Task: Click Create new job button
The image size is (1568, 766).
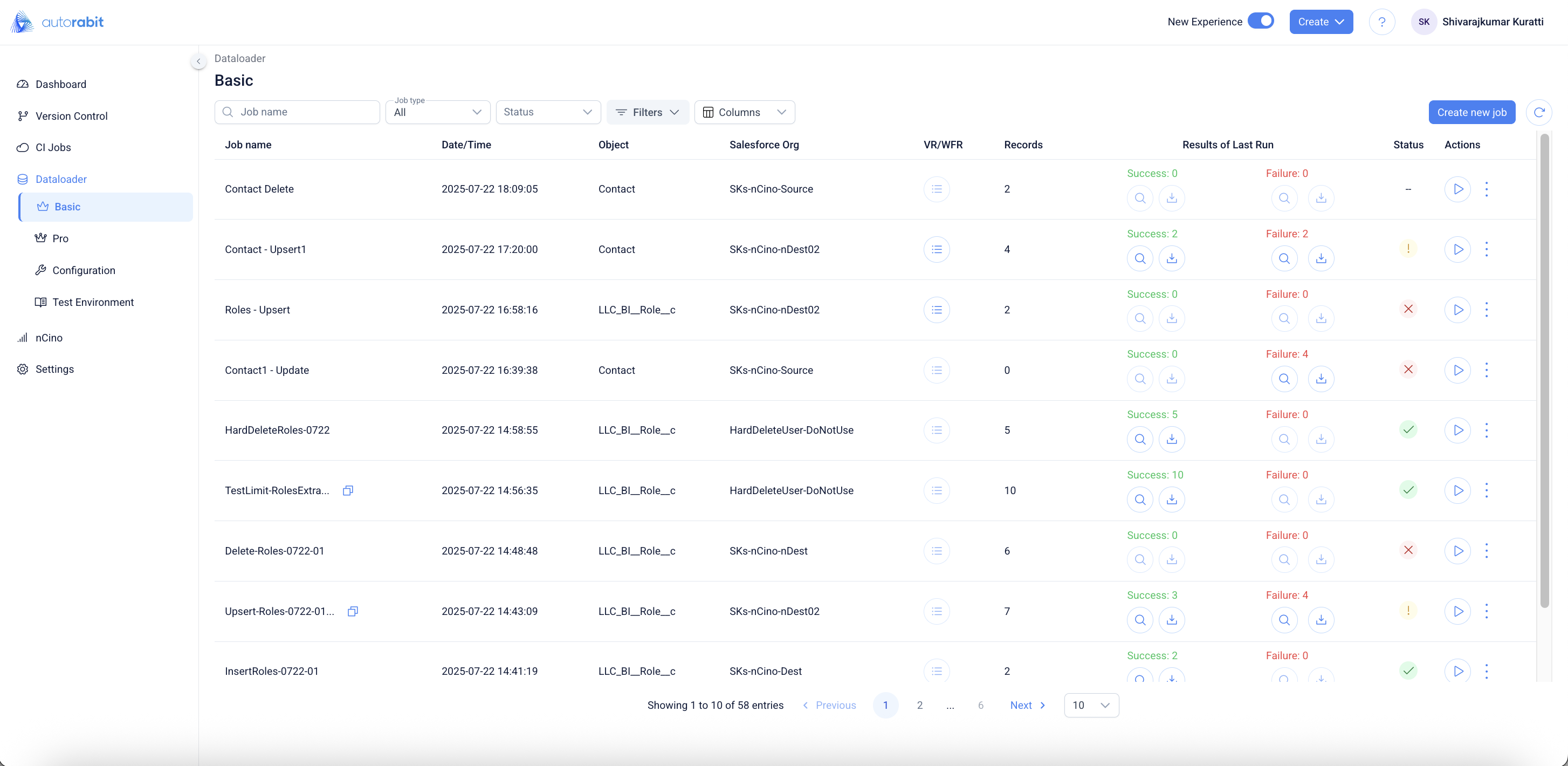Action: pos(1471,112)
